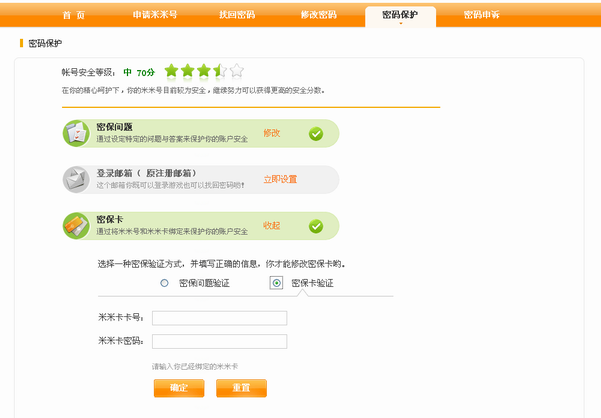Click the 密保问题 security question icon
Viewport: 601px width, 418px height.
(x=76, y=133)
